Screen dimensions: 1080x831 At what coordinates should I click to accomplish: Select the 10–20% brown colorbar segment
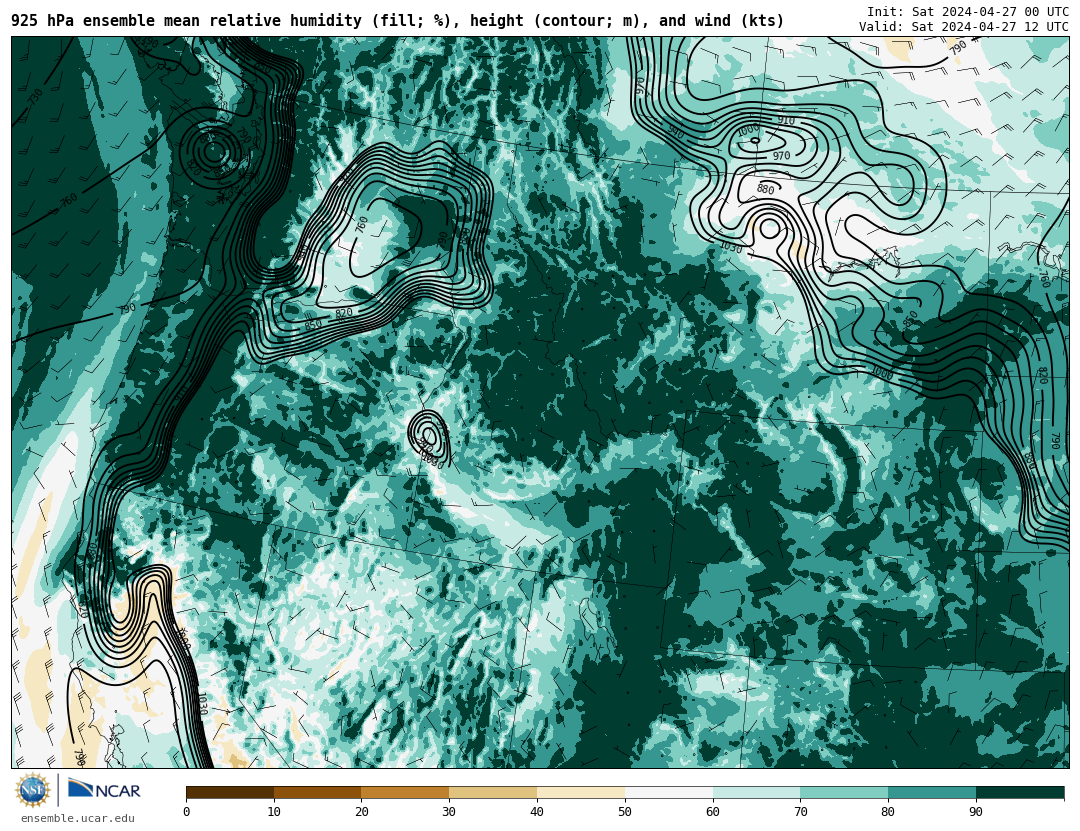point(318,792)
